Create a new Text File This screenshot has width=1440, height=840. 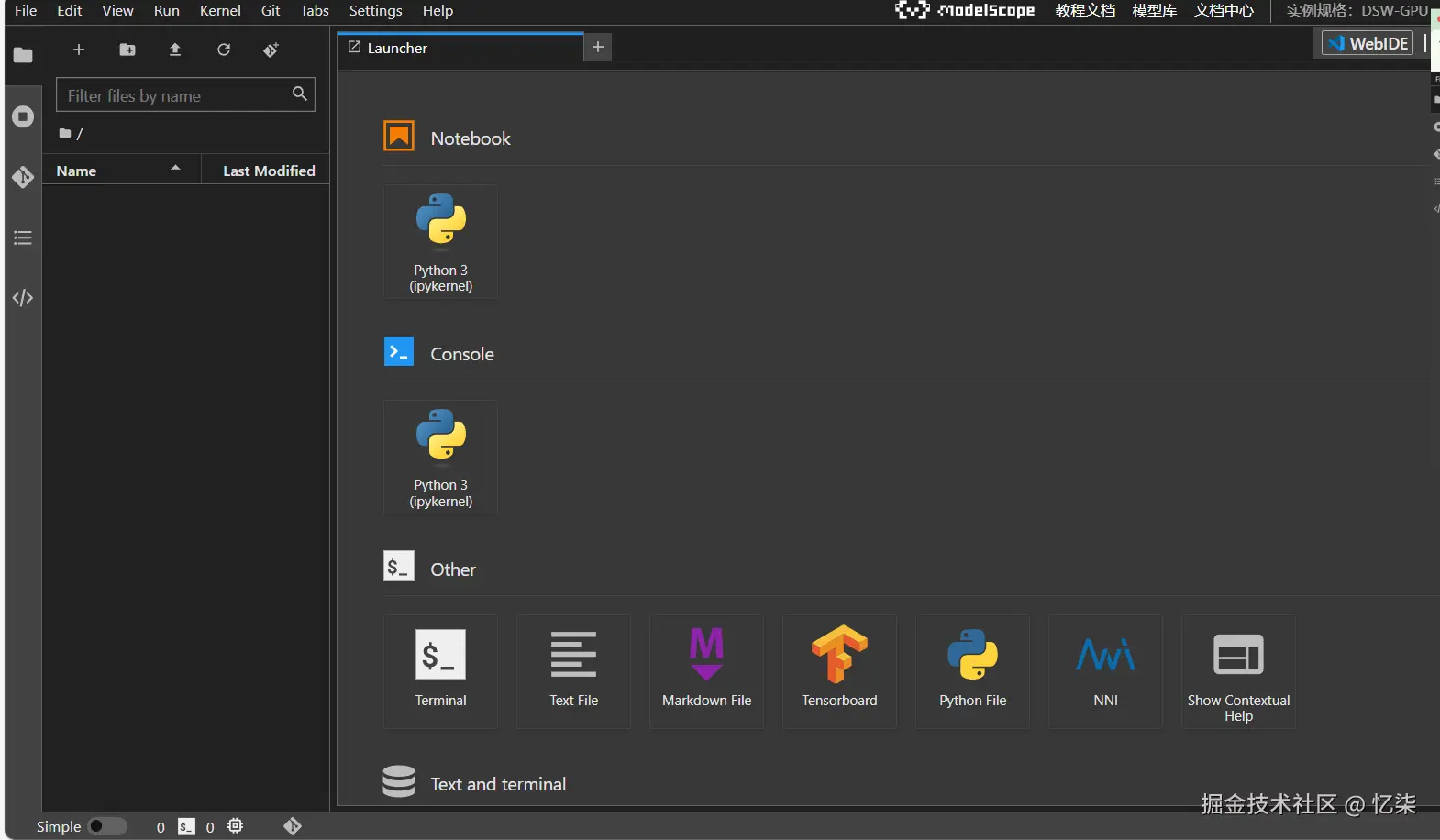(x=574, y=671)
